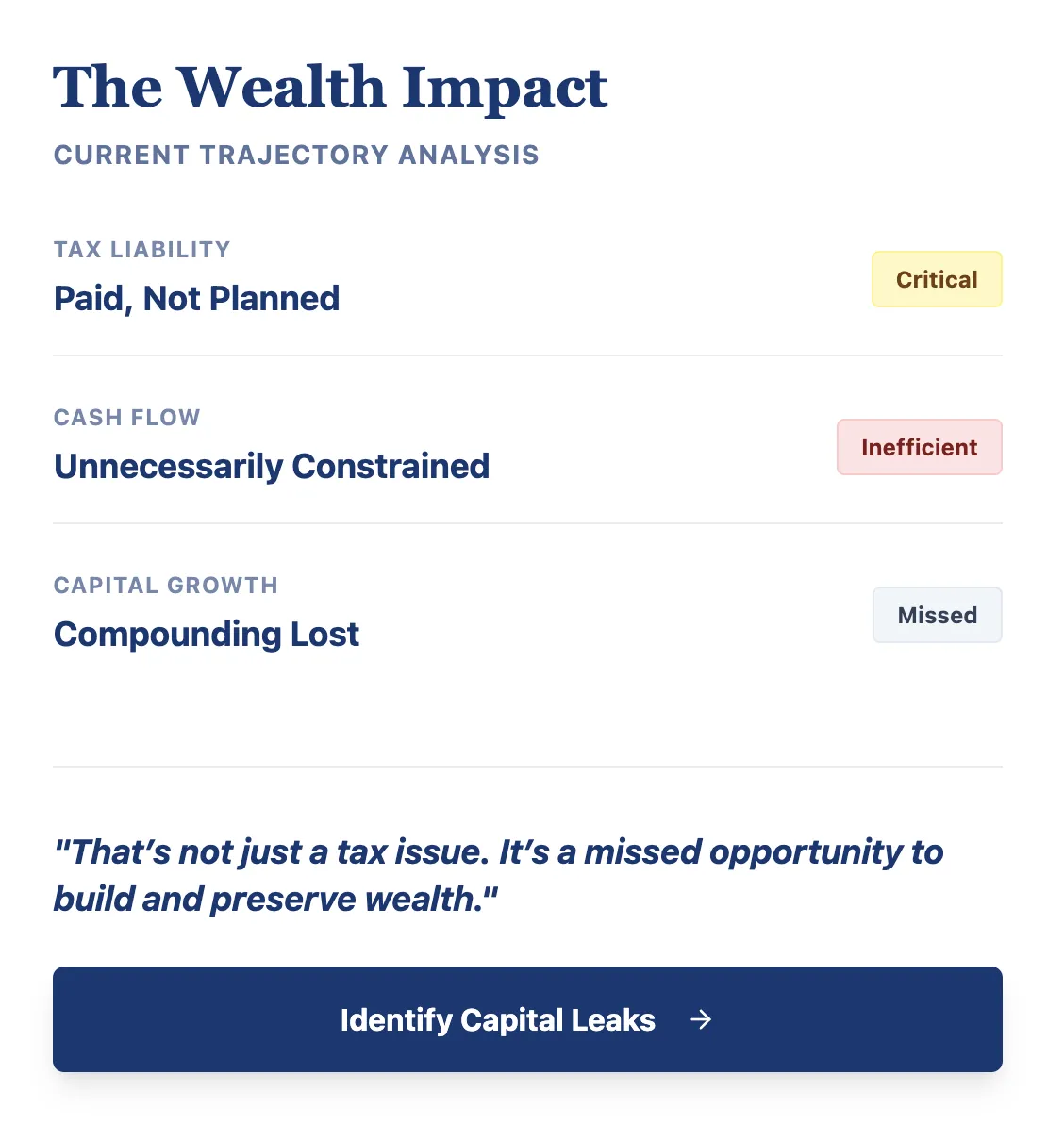Select the red Inefficient badge

[919, 447]
